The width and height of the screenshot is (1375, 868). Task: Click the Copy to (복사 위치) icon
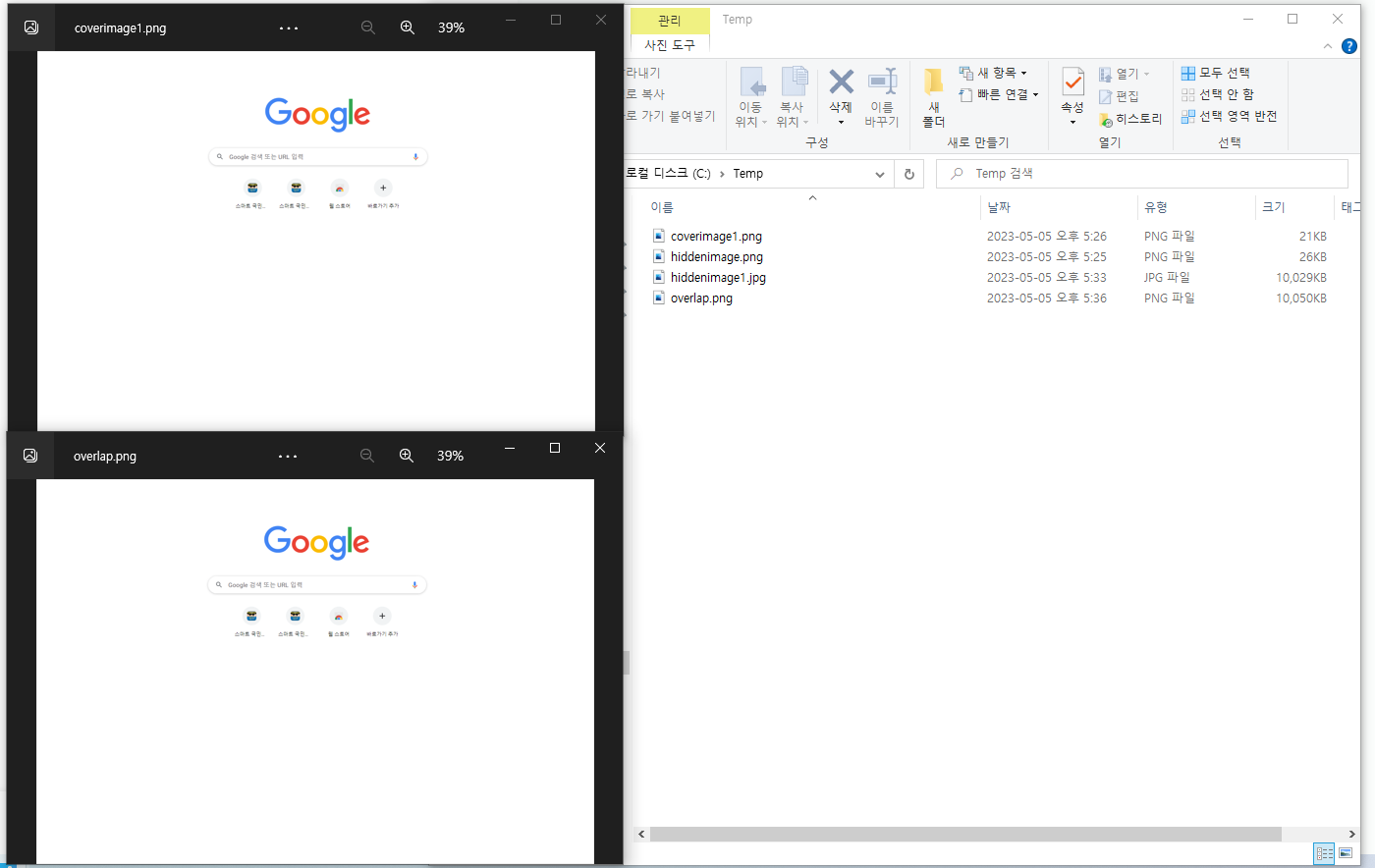(794, 82)
